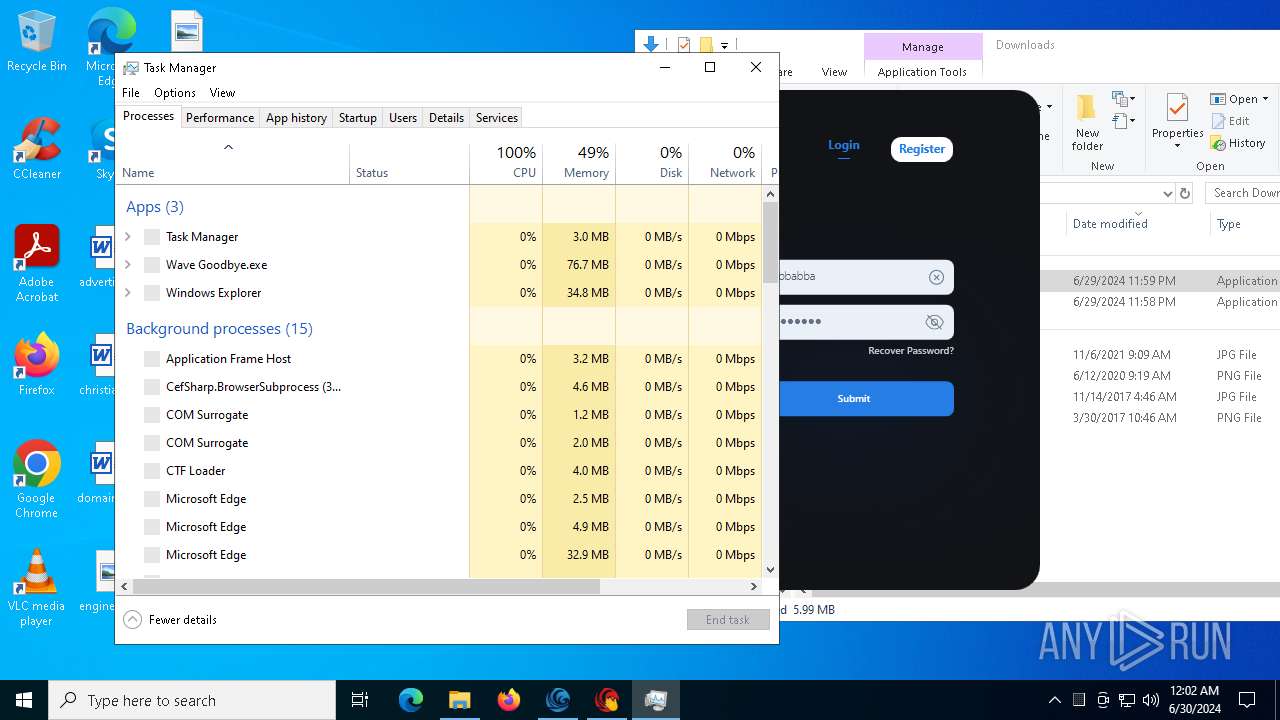Launch Firefox from the desktop shortcut
Screen dimensions: 1280x720
pos(36,365)
